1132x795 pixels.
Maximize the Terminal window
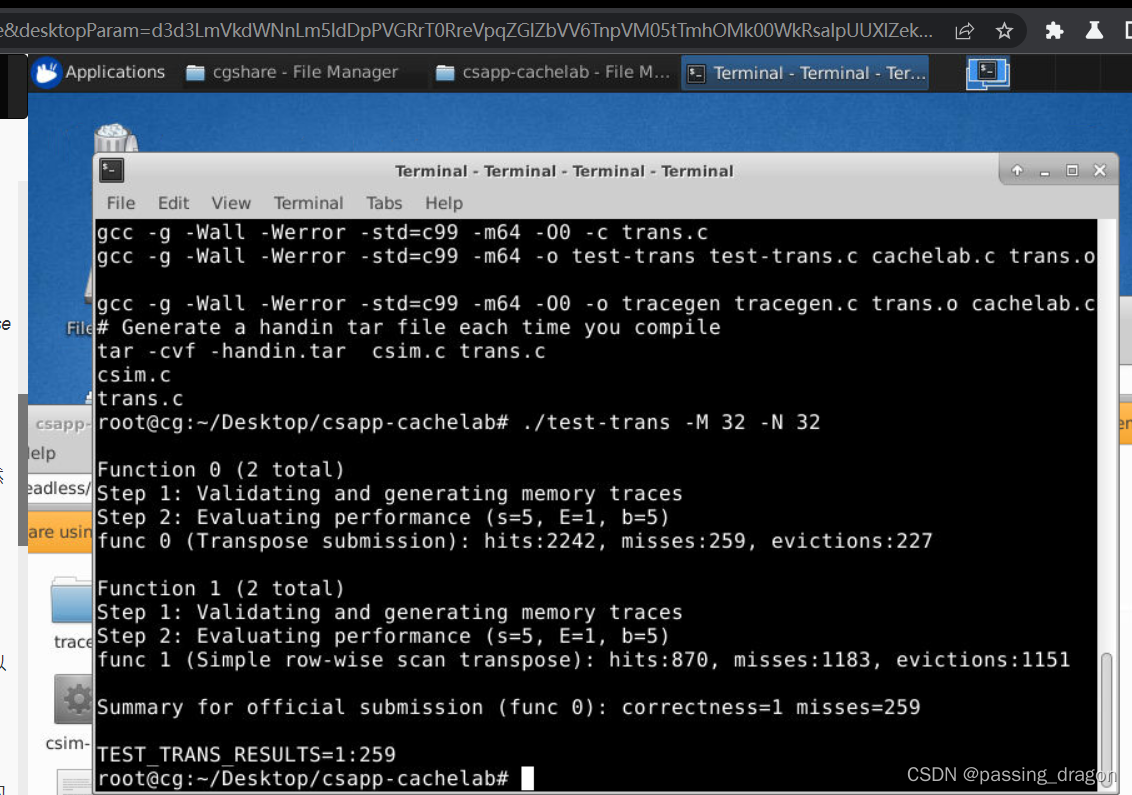pos(1072,170)
